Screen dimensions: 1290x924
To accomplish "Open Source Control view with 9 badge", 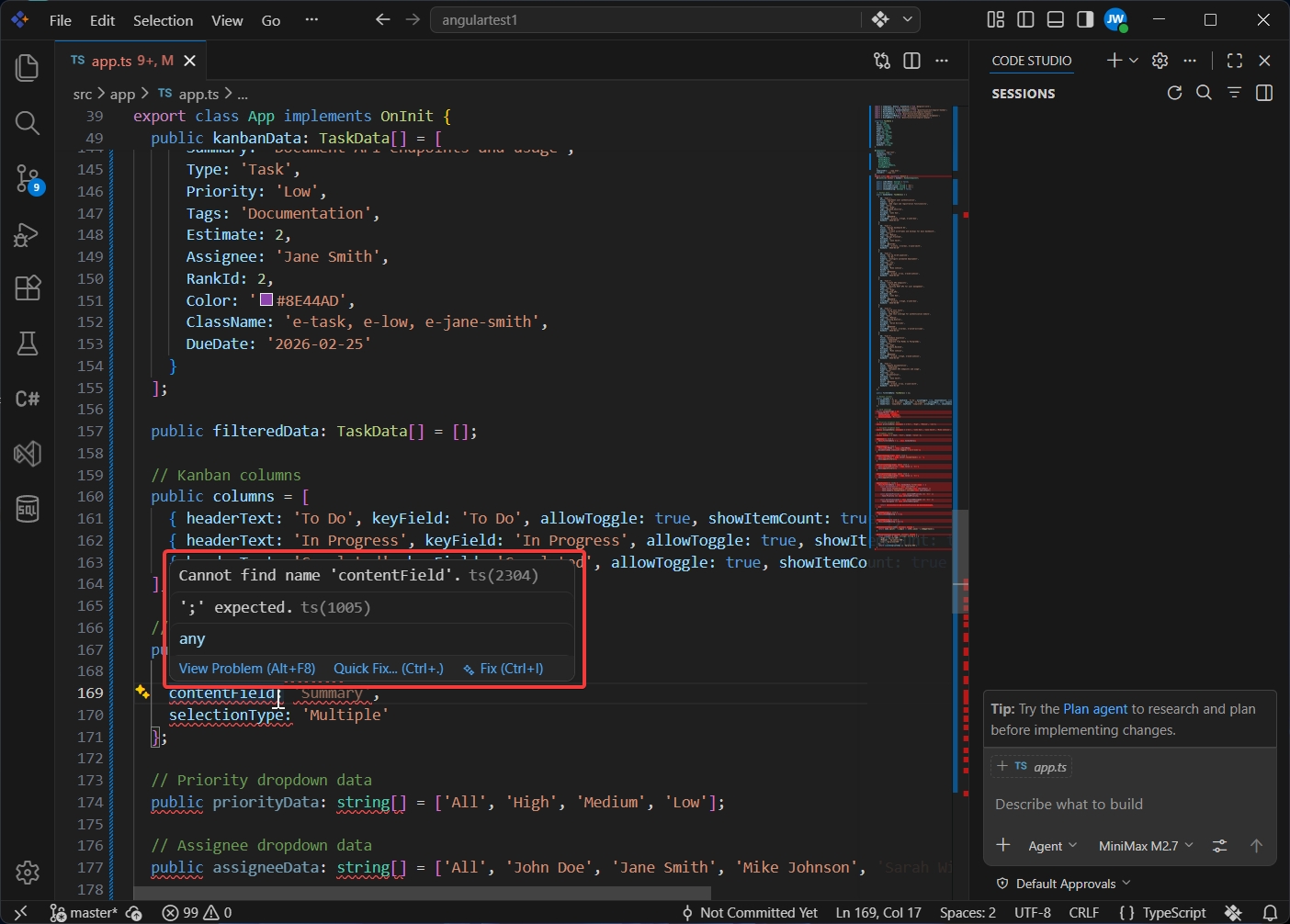I will click(x=28, y=178).
